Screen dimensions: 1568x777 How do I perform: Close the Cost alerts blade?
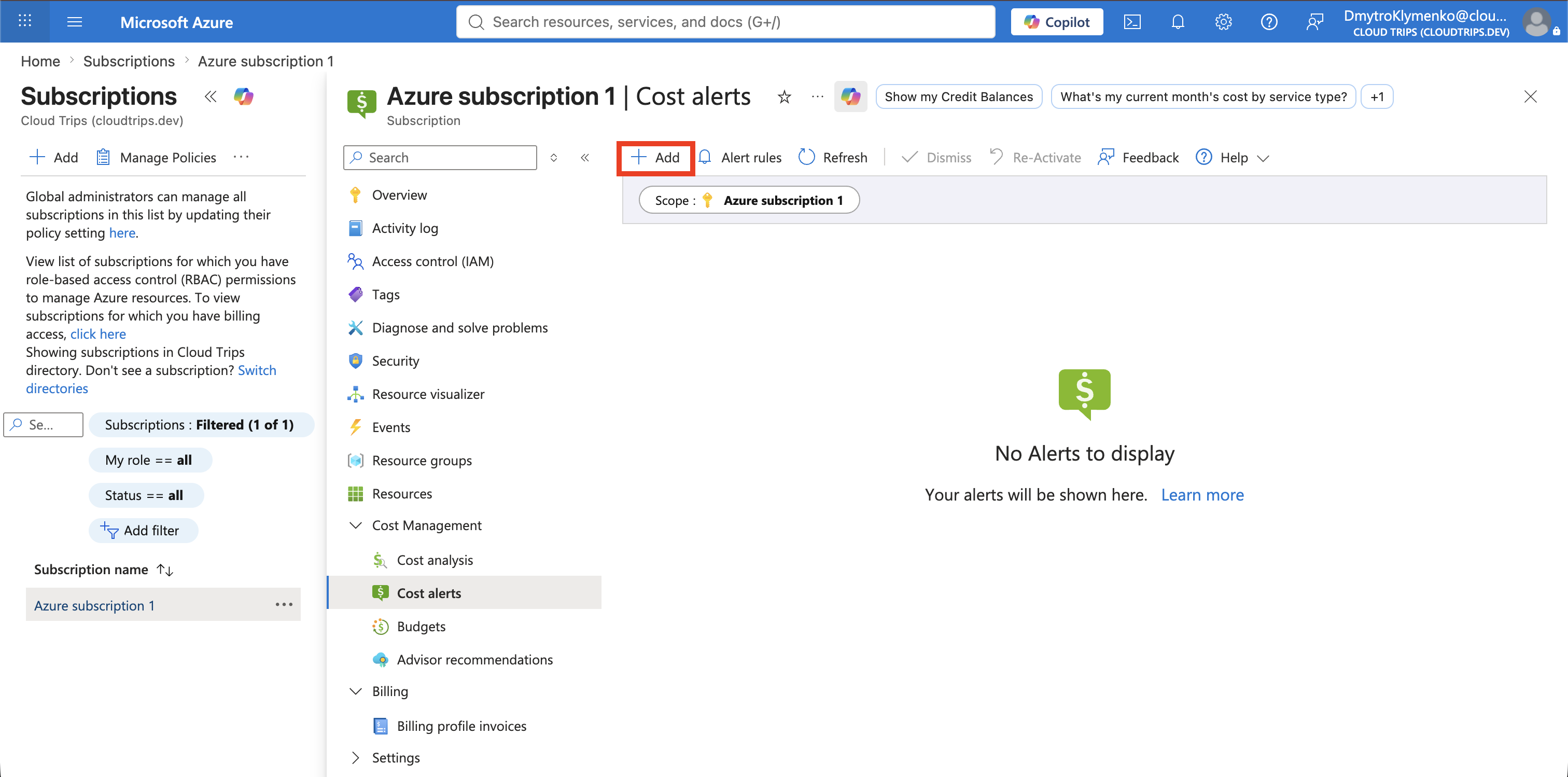tap(1530, 96)
